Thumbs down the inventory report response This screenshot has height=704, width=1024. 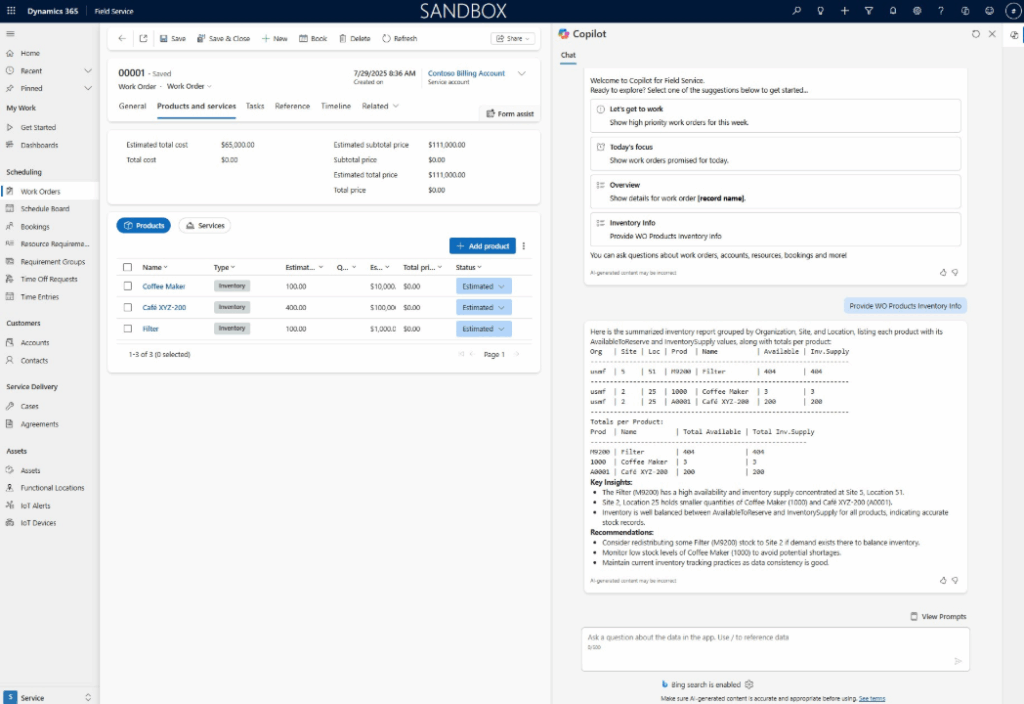[955, 580]
